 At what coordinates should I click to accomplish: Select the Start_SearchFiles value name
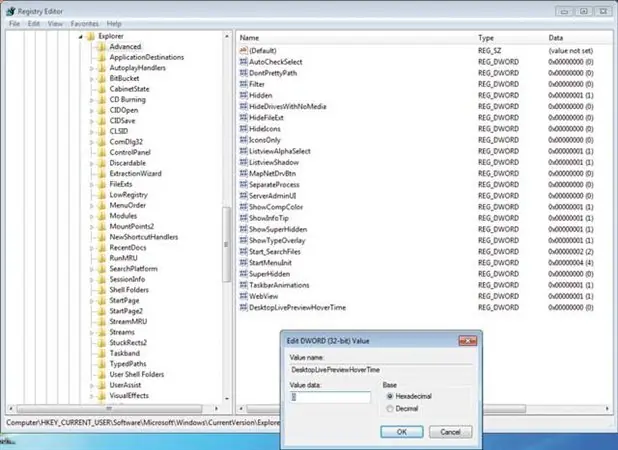[275, 251]
